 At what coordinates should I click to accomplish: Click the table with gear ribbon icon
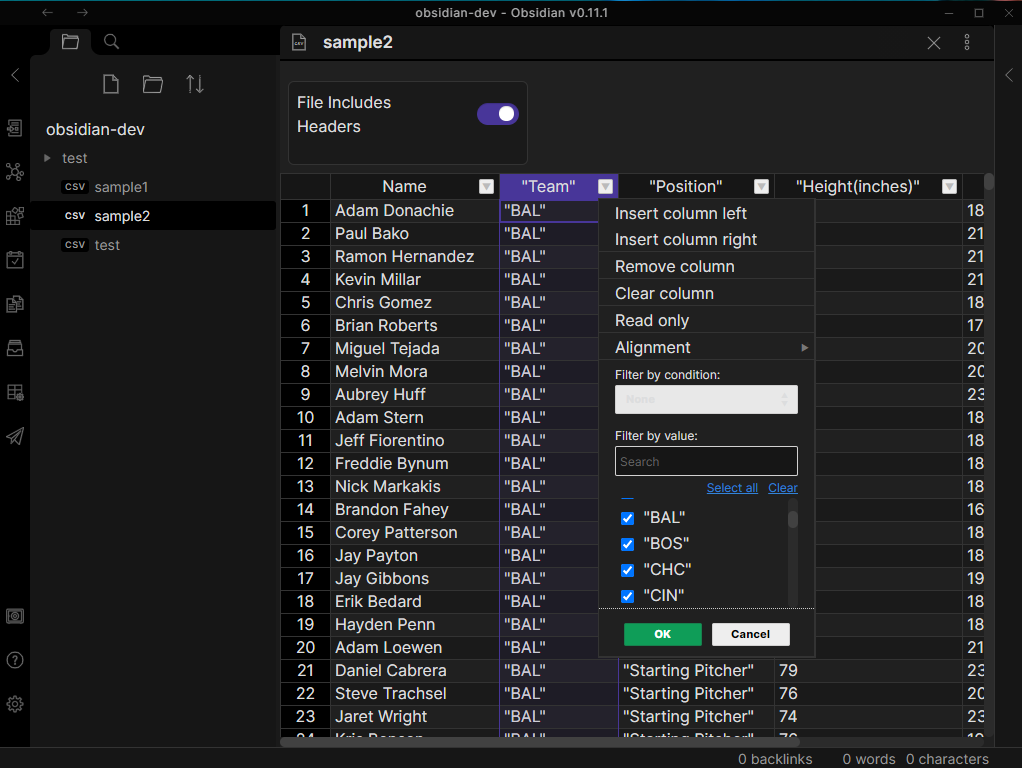point(15,392)
